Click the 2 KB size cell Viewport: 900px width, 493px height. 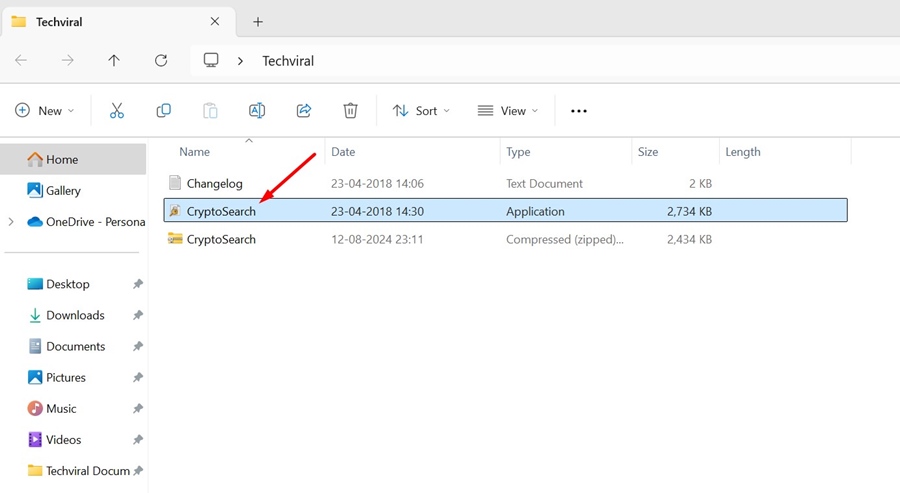point(700,183)
